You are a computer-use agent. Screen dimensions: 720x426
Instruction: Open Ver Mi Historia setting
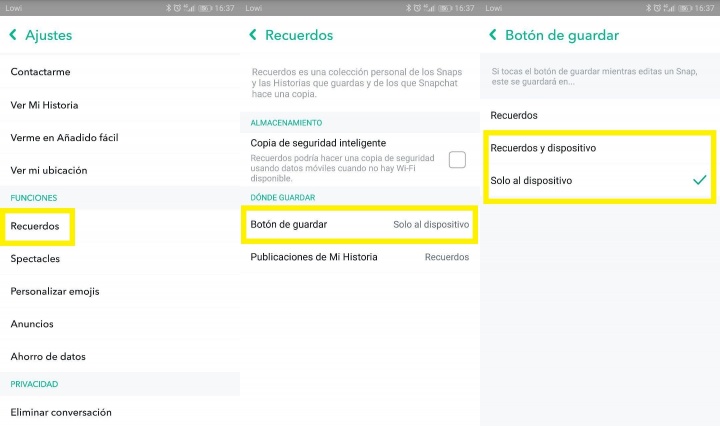coord(120,105)
